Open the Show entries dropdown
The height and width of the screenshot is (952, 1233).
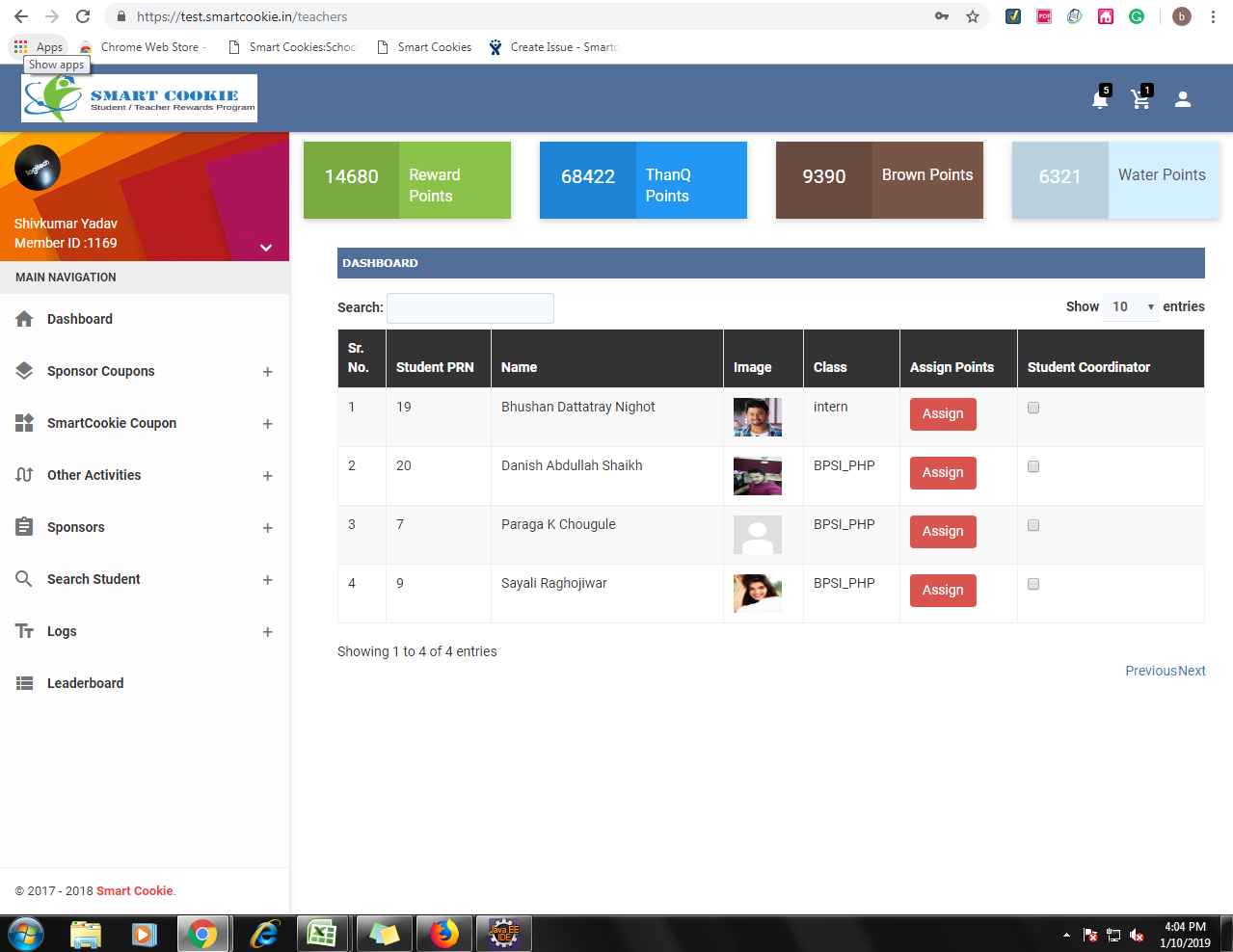click(x=1131, y=306)
